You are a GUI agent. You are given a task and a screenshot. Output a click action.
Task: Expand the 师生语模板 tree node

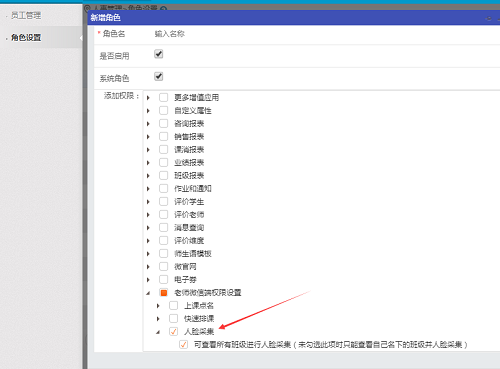(x=148, y=254)
